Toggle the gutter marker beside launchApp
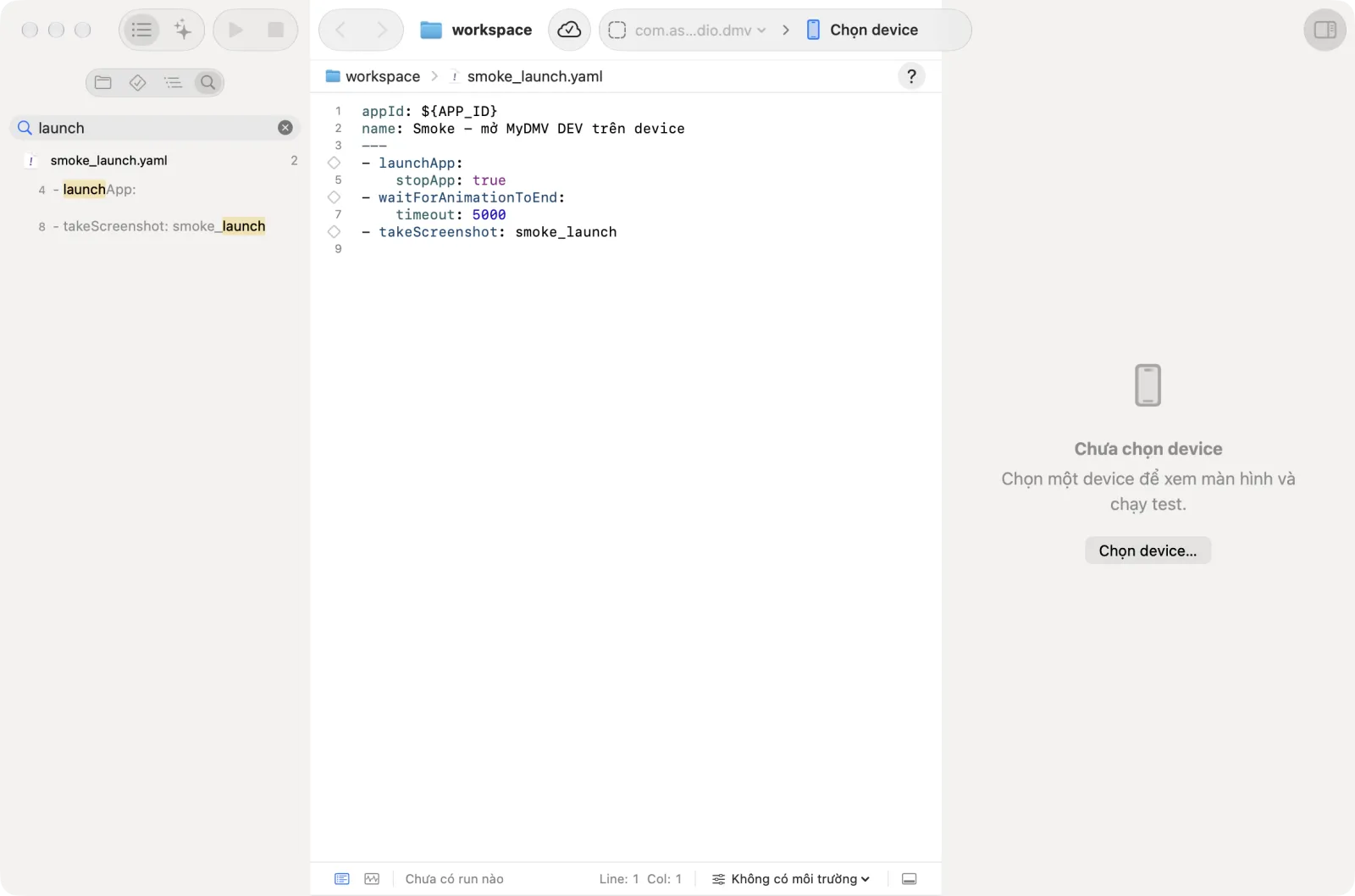 (x=334, y=163)
